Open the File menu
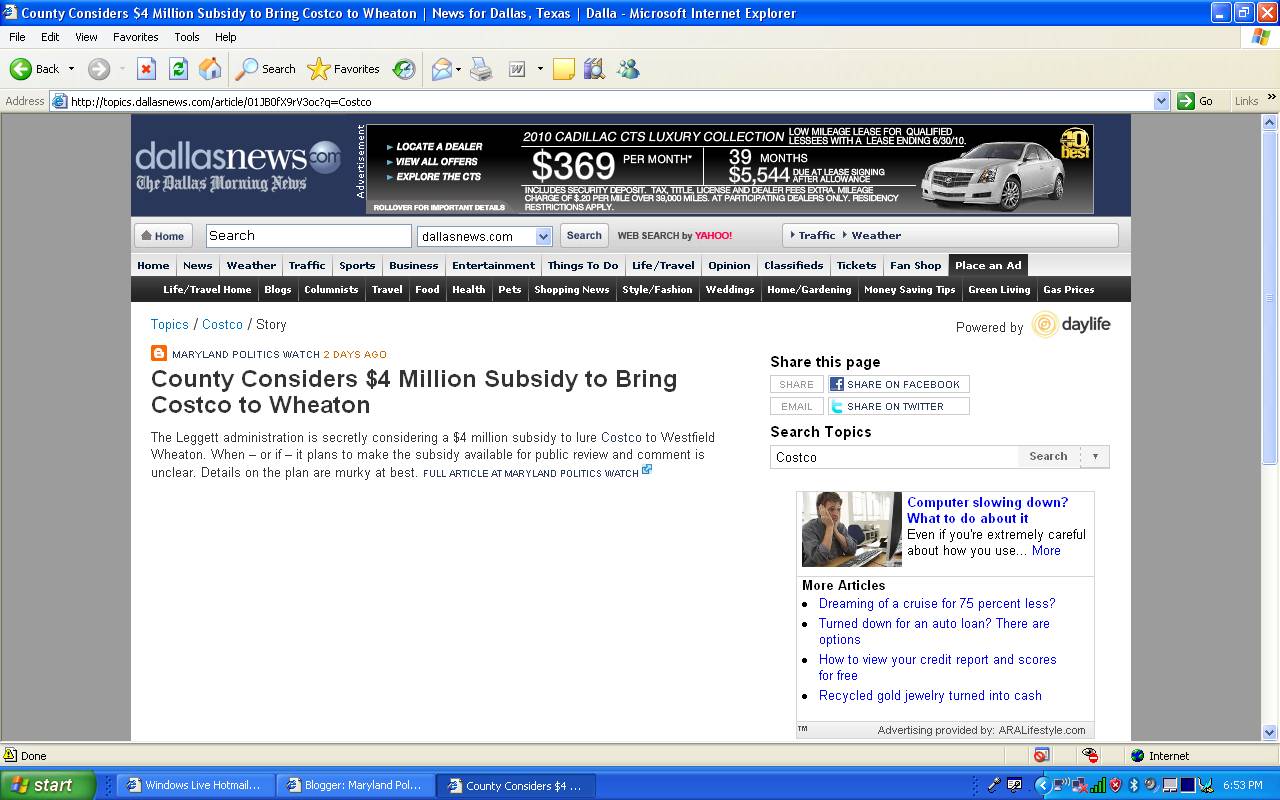This screenshot has height=800, width=1280. click(x=17, y=37)
